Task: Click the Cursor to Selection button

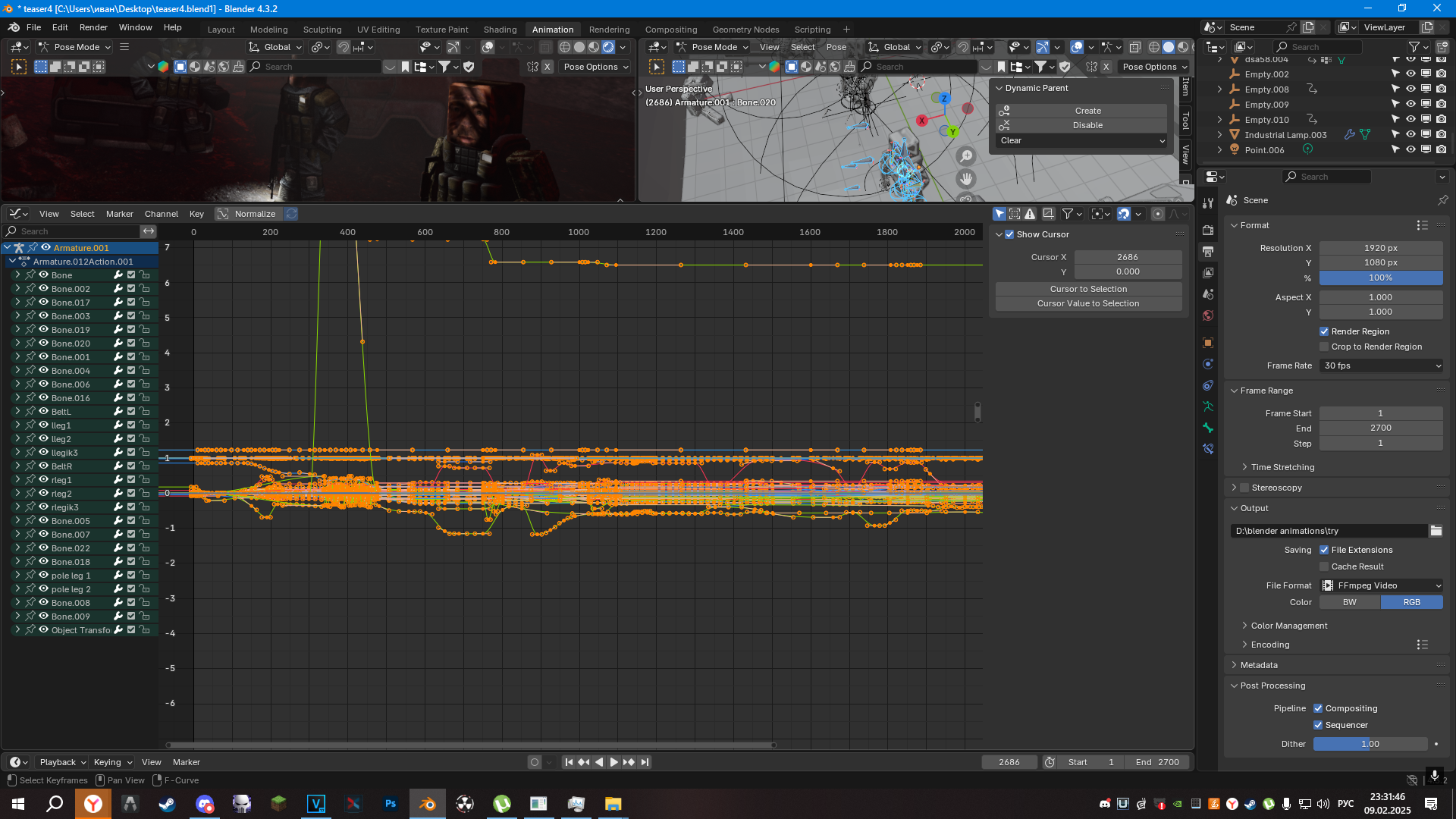Action: [1088, 289]
